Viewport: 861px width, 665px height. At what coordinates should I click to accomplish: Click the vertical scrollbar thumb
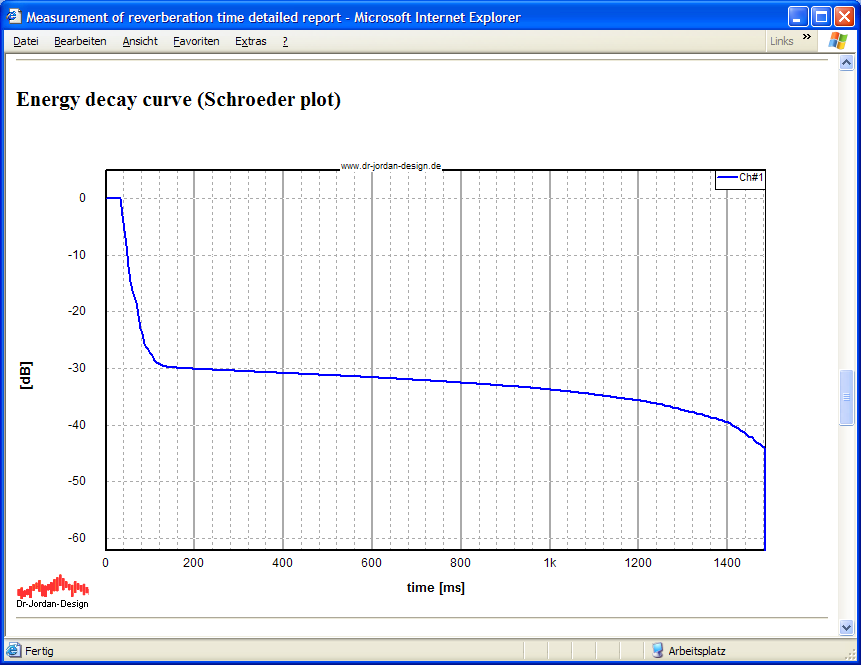(x=847, y=397)
